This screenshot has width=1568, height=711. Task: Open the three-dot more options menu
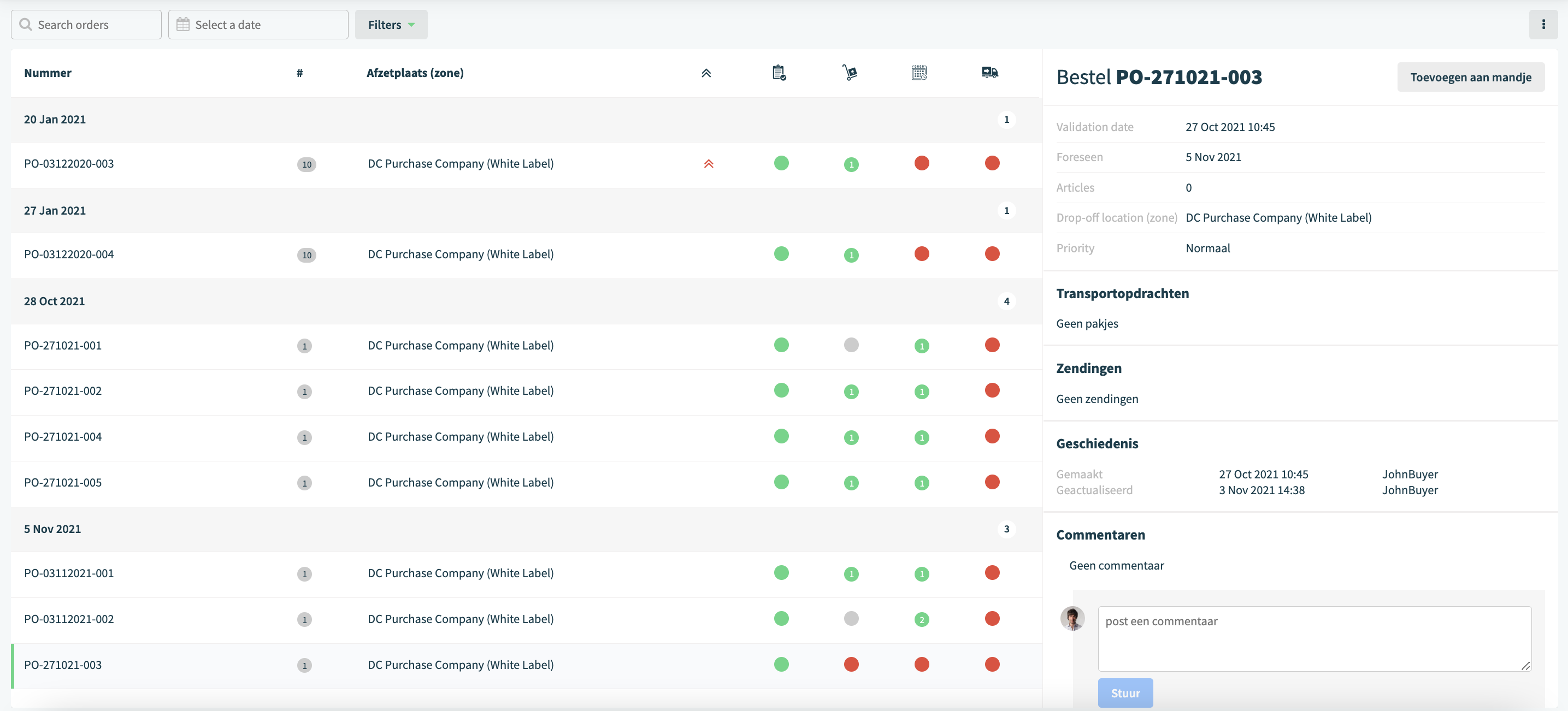(1543, 25)
